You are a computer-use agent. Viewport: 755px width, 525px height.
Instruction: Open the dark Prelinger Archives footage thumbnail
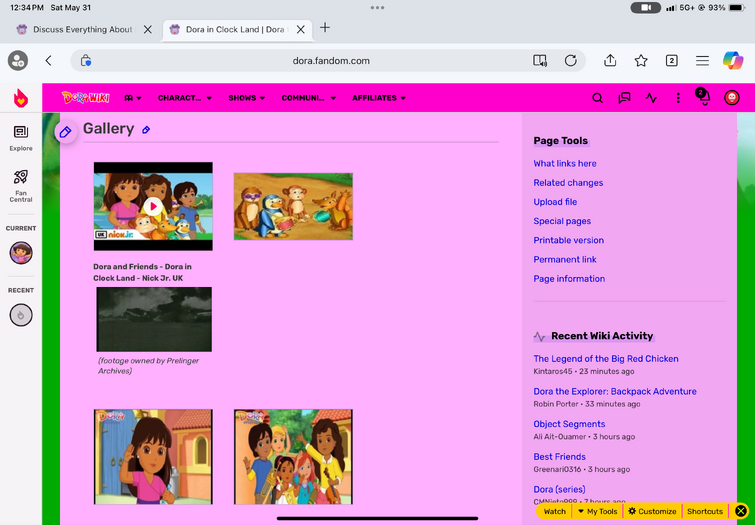click(x=154, y=319)
